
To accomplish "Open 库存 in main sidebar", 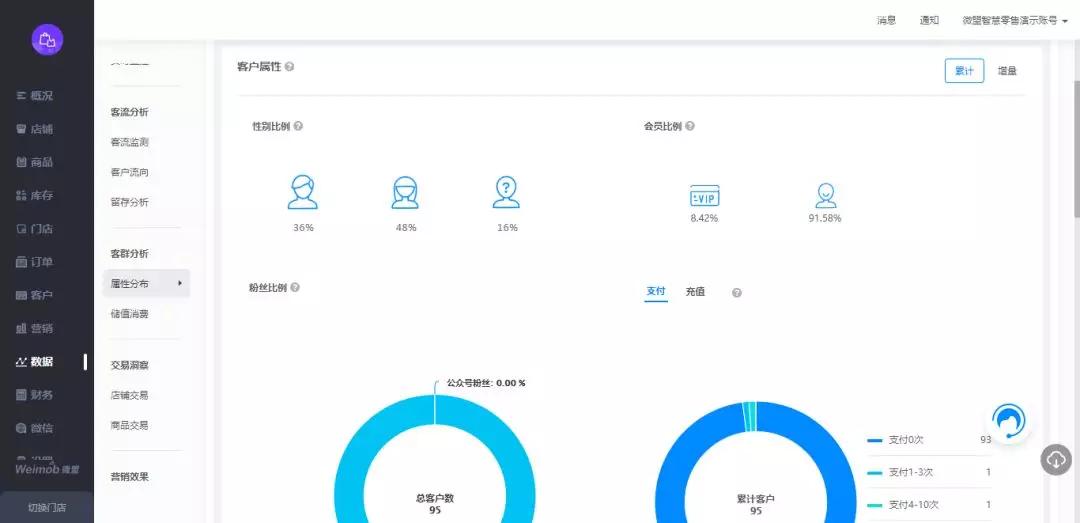I will (34, 196).
